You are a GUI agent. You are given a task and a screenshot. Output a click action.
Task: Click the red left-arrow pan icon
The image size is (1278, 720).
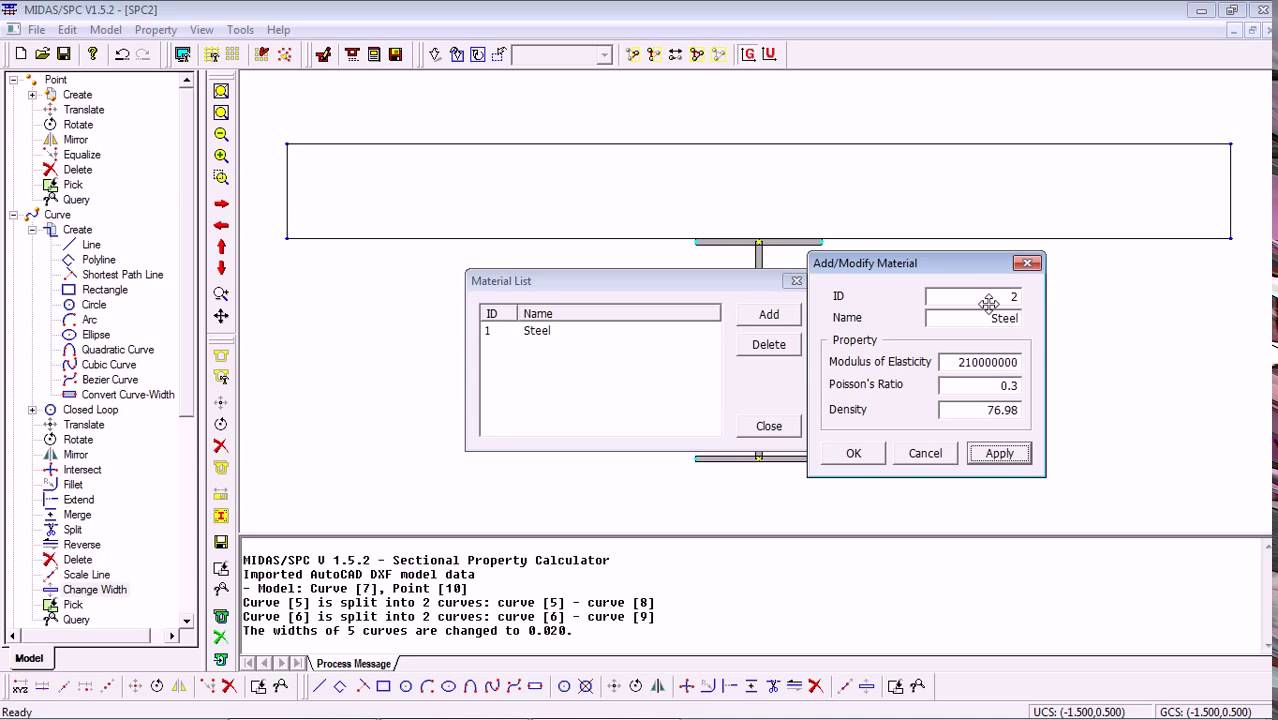pos(221,225)
